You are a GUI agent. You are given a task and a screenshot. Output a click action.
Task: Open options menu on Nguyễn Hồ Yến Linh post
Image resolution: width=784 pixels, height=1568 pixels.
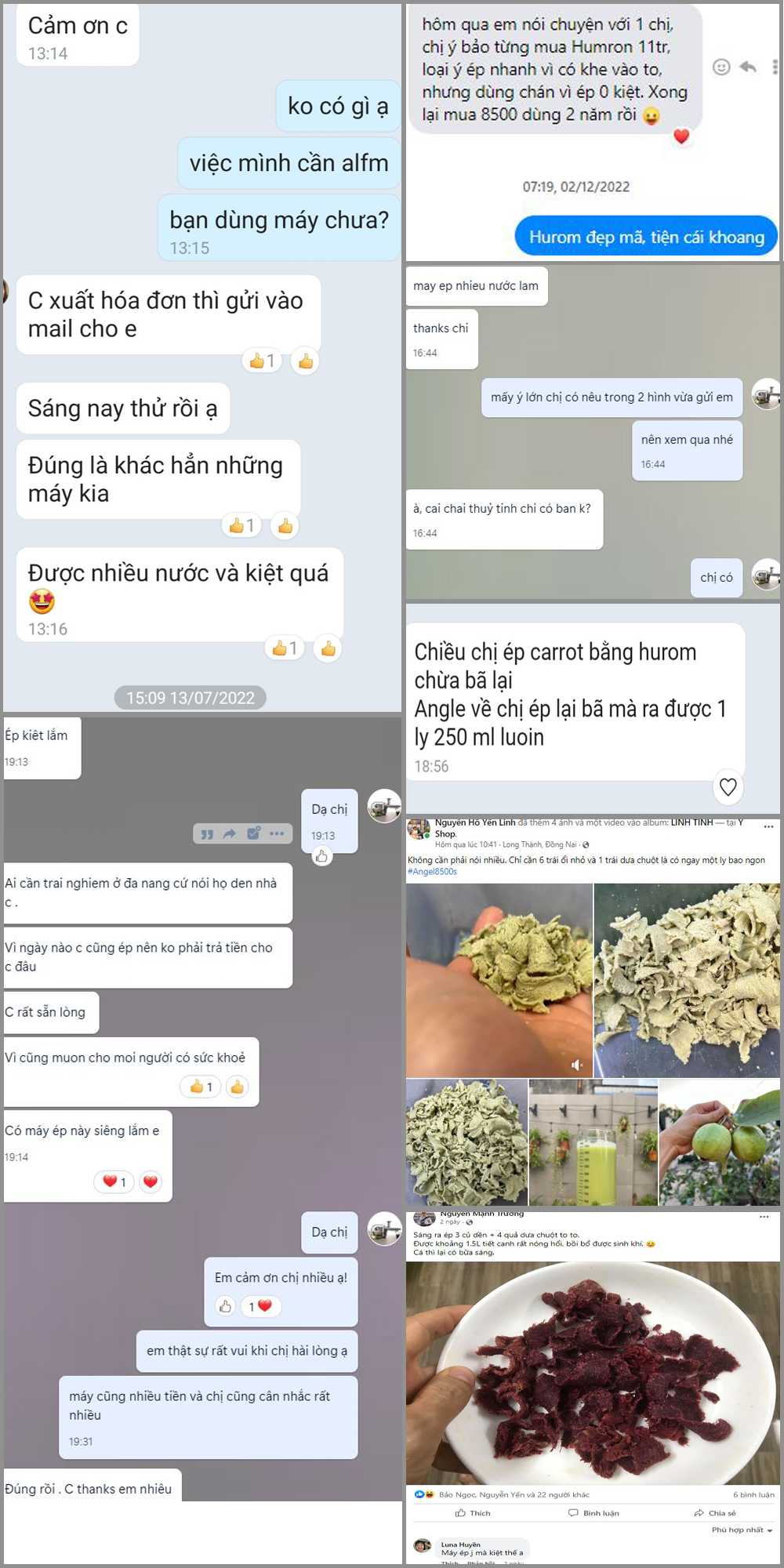(x=768, y=826)
